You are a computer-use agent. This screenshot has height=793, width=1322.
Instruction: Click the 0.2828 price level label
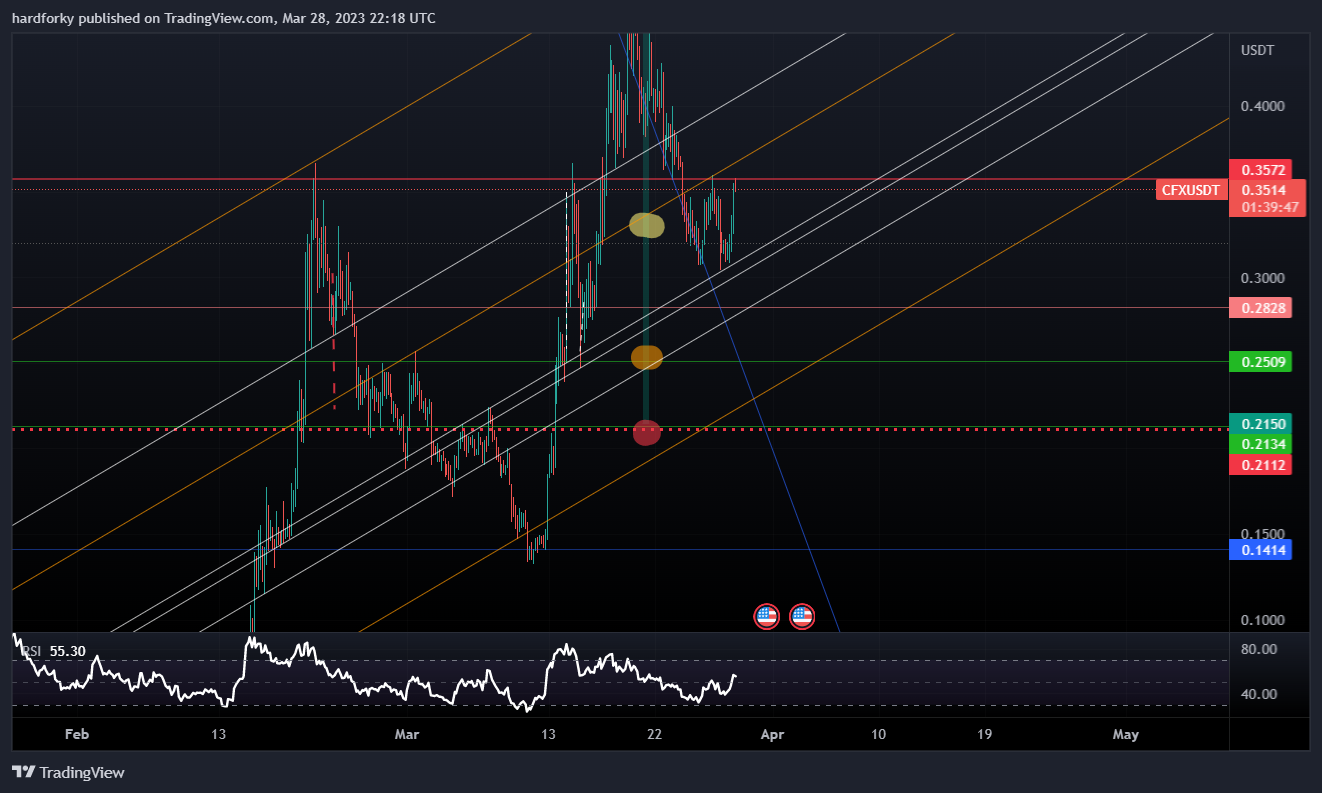(x=1260, y=308)
